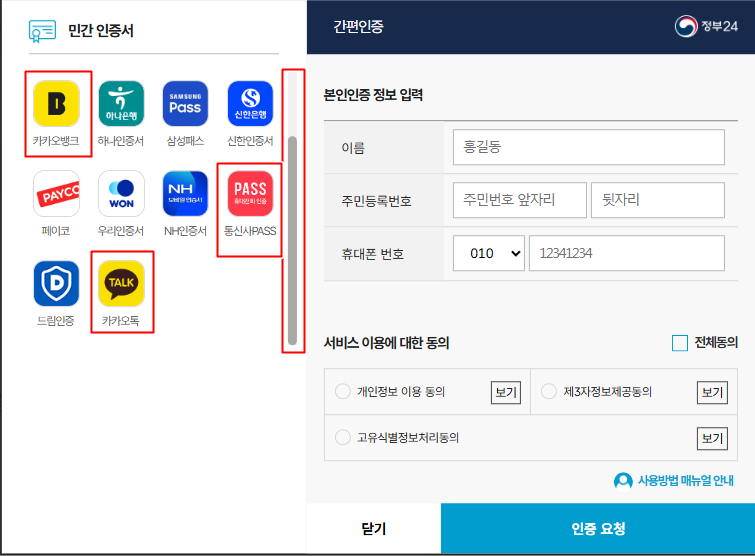Submit with the 인증 요청 button

point(598,529)
